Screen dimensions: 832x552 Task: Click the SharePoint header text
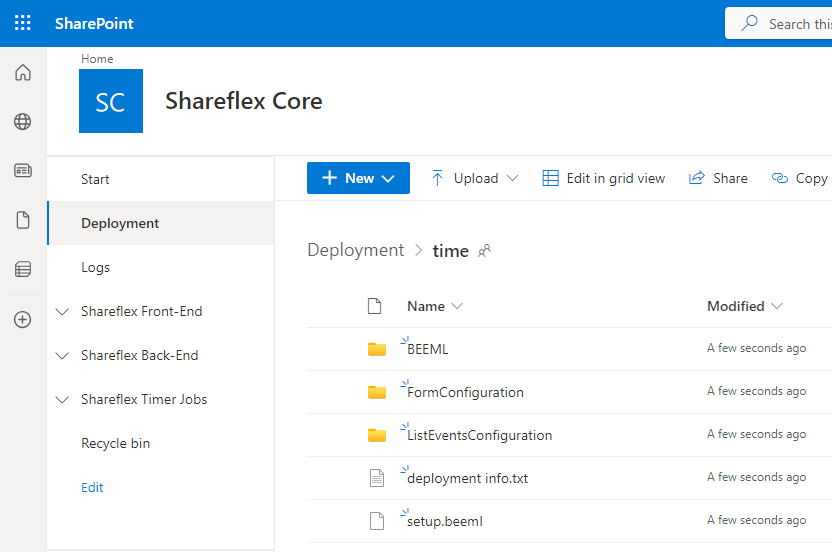94,23
